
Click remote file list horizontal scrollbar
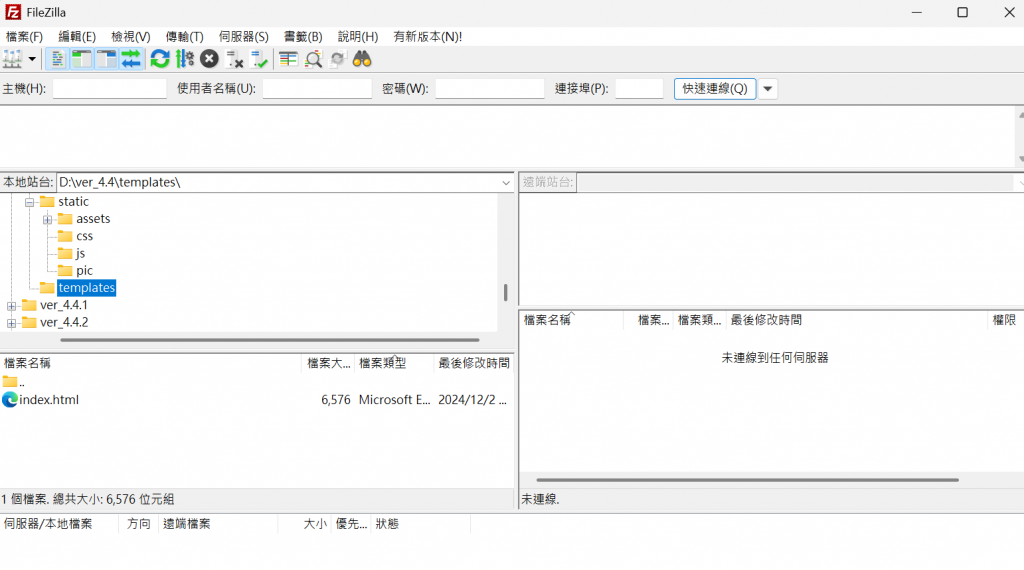coord(747,480)
